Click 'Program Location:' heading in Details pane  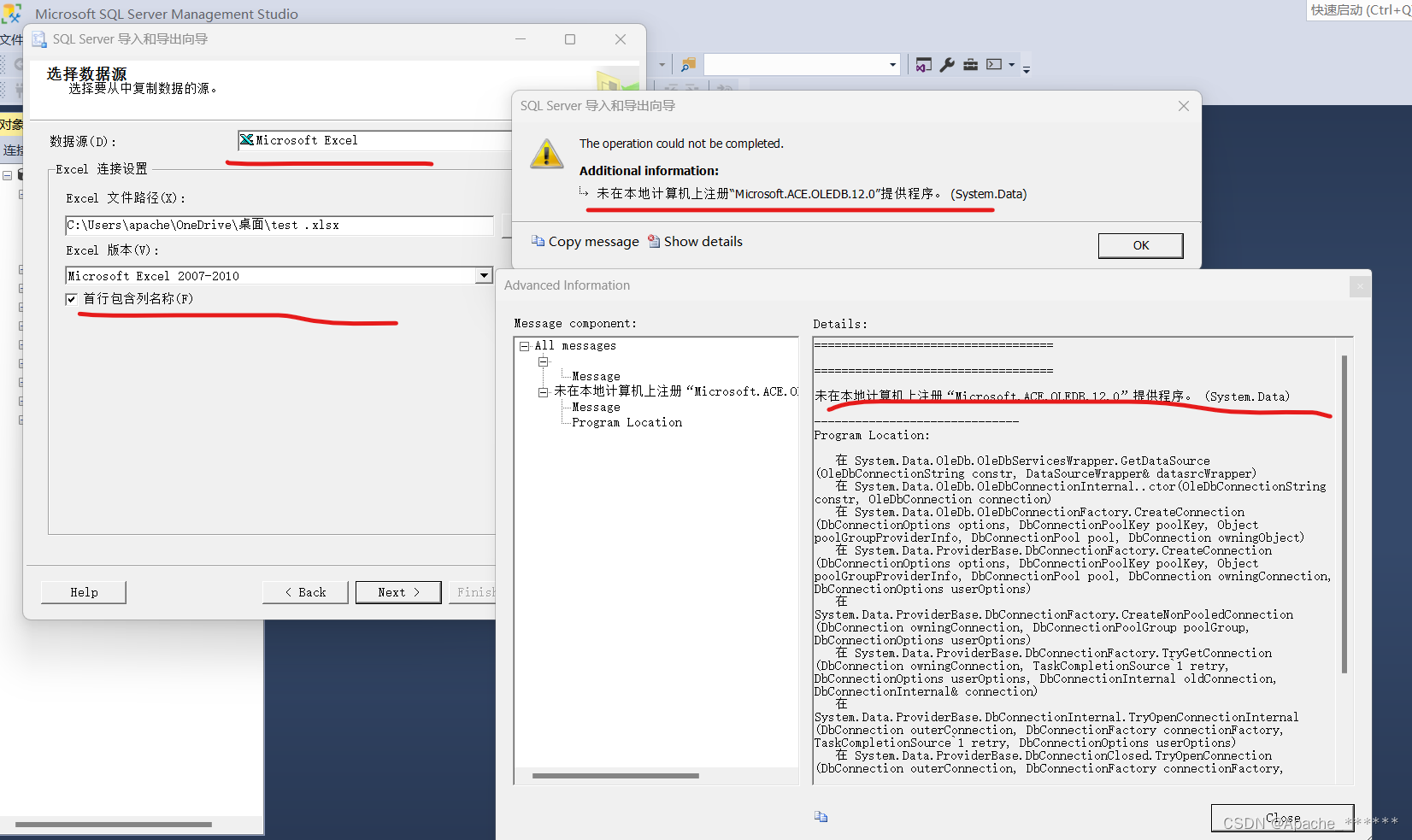tap(871, 436)
